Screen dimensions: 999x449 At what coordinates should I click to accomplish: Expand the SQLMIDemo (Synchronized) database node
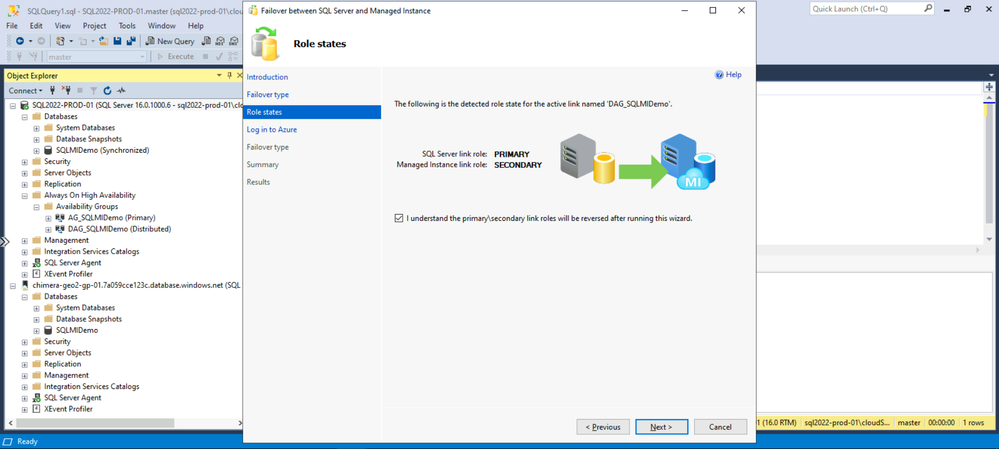pyautogui.click(x=36, y=150)
